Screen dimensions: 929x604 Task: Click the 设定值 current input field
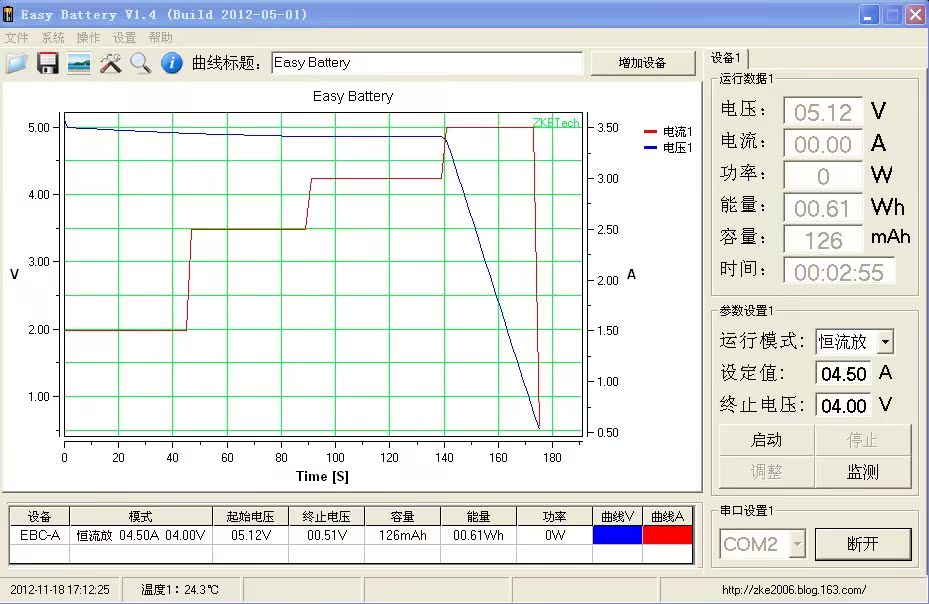(843, 374)
